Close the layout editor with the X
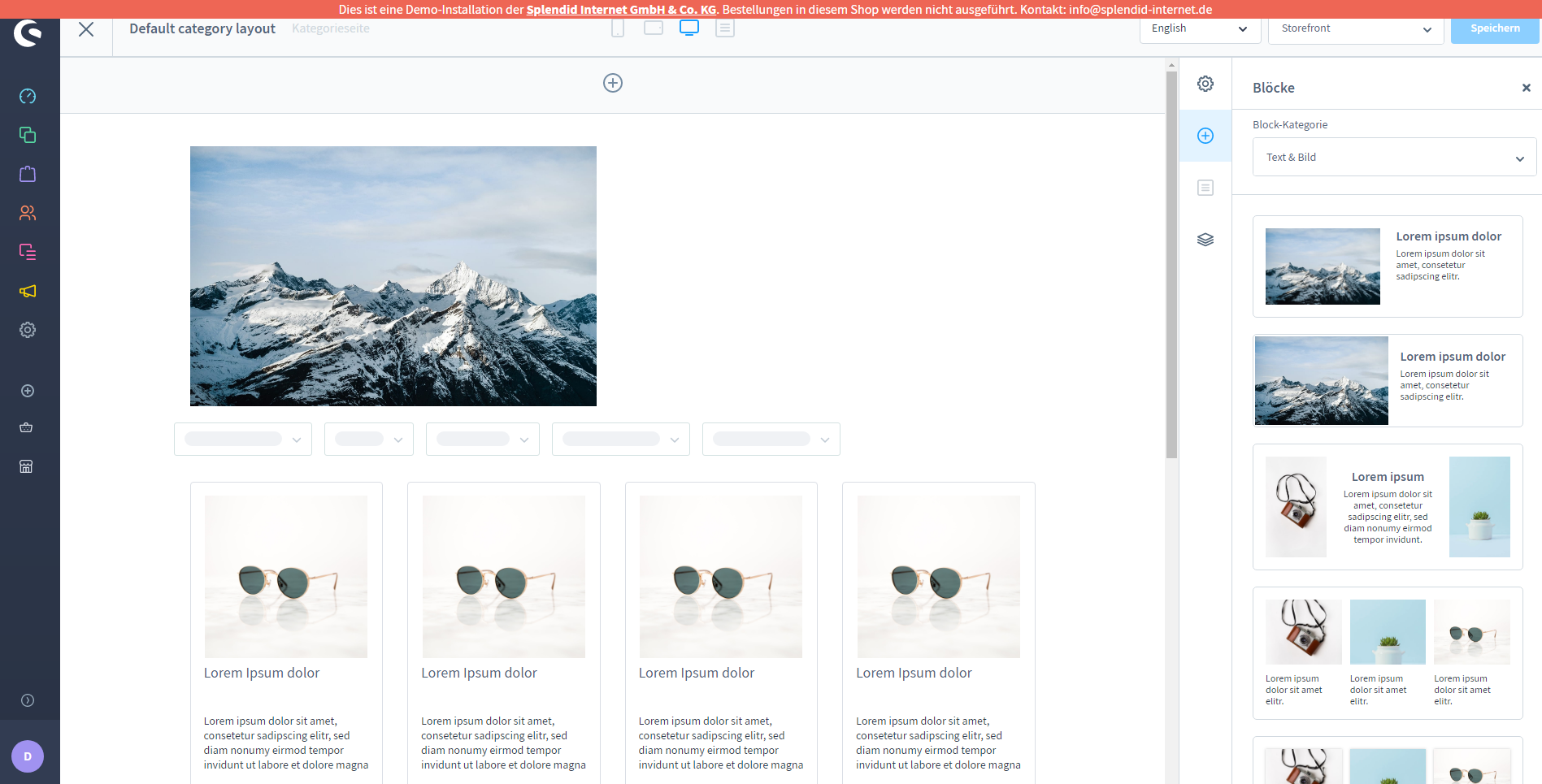 86,29
